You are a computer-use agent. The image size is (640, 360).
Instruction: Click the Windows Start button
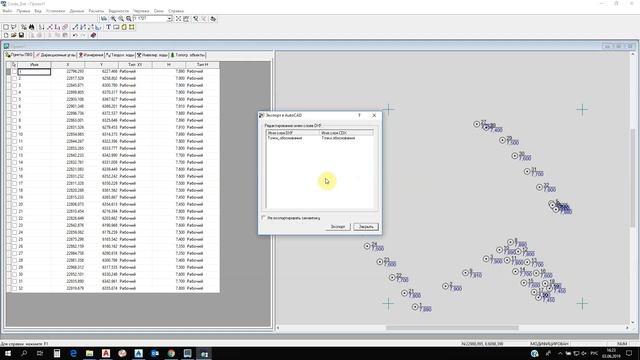pyautogui.click(x=8, y=353)
